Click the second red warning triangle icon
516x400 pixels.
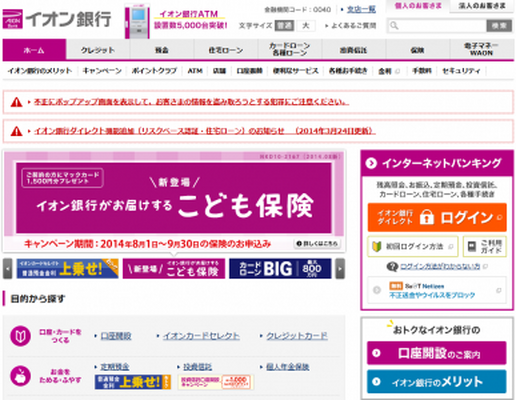(16, 131)
